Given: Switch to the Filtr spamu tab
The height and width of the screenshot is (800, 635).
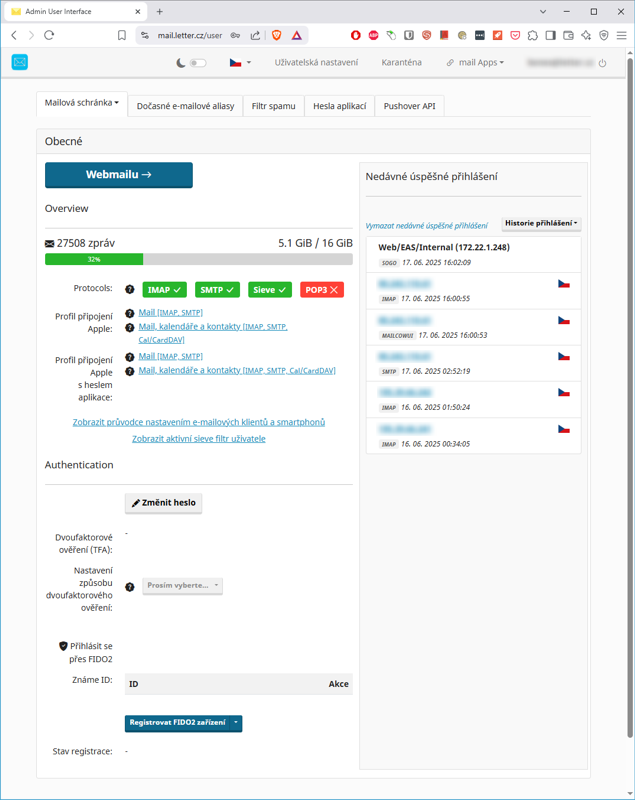Looking at the screenshot, I should (x=273, y=106).
